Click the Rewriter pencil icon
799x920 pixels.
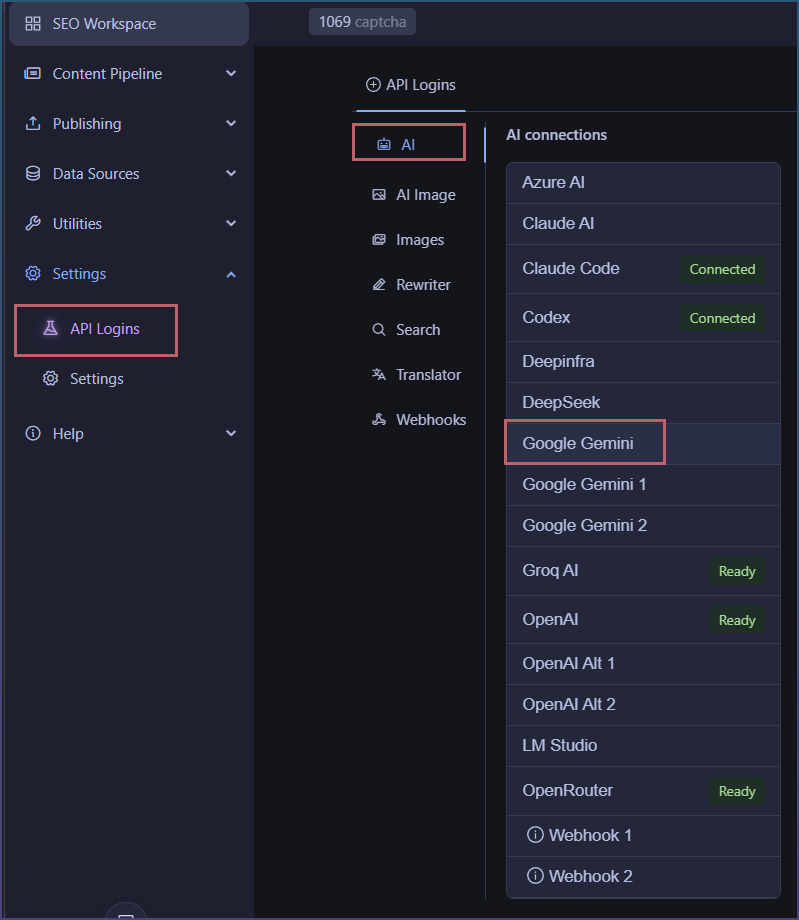pos(379,285)
